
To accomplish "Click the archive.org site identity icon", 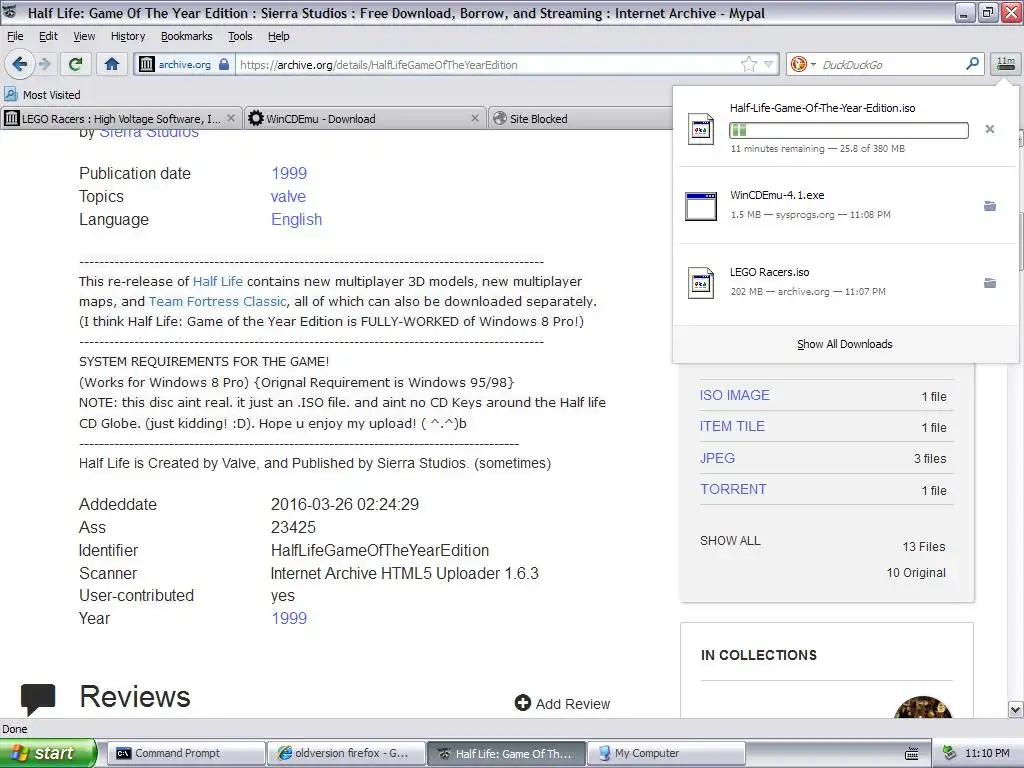I will point(147,64).
